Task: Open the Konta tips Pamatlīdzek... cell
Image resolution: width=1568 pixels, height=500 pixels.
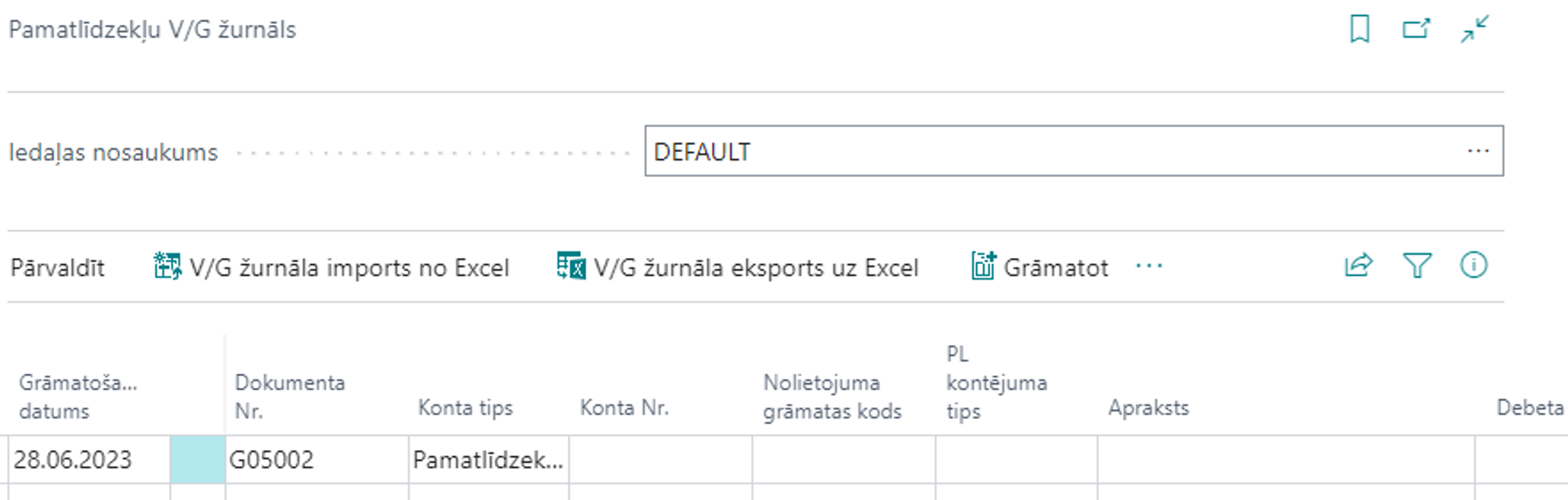Action: point(488,460)
